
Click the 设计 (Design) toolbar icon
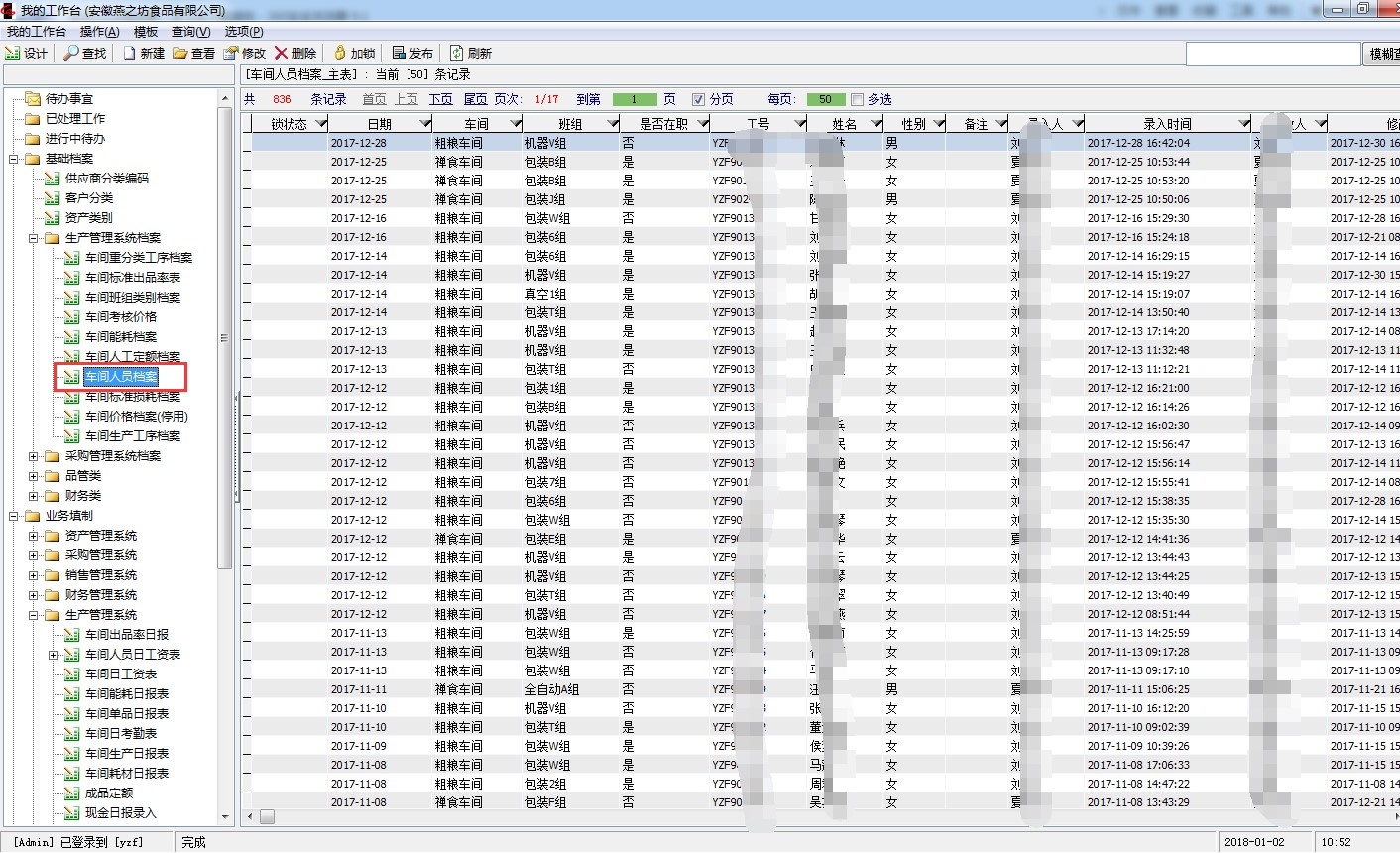coord(14,53)
